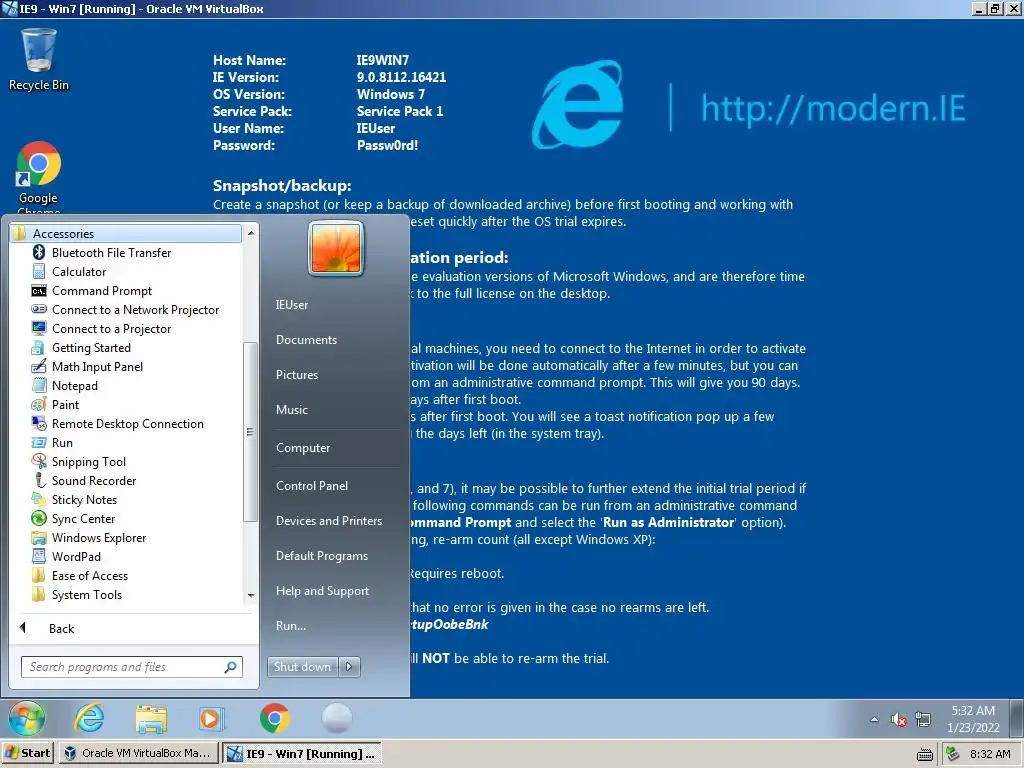Click the host keyboard tray icon
1024x768 pixels.
925,754
